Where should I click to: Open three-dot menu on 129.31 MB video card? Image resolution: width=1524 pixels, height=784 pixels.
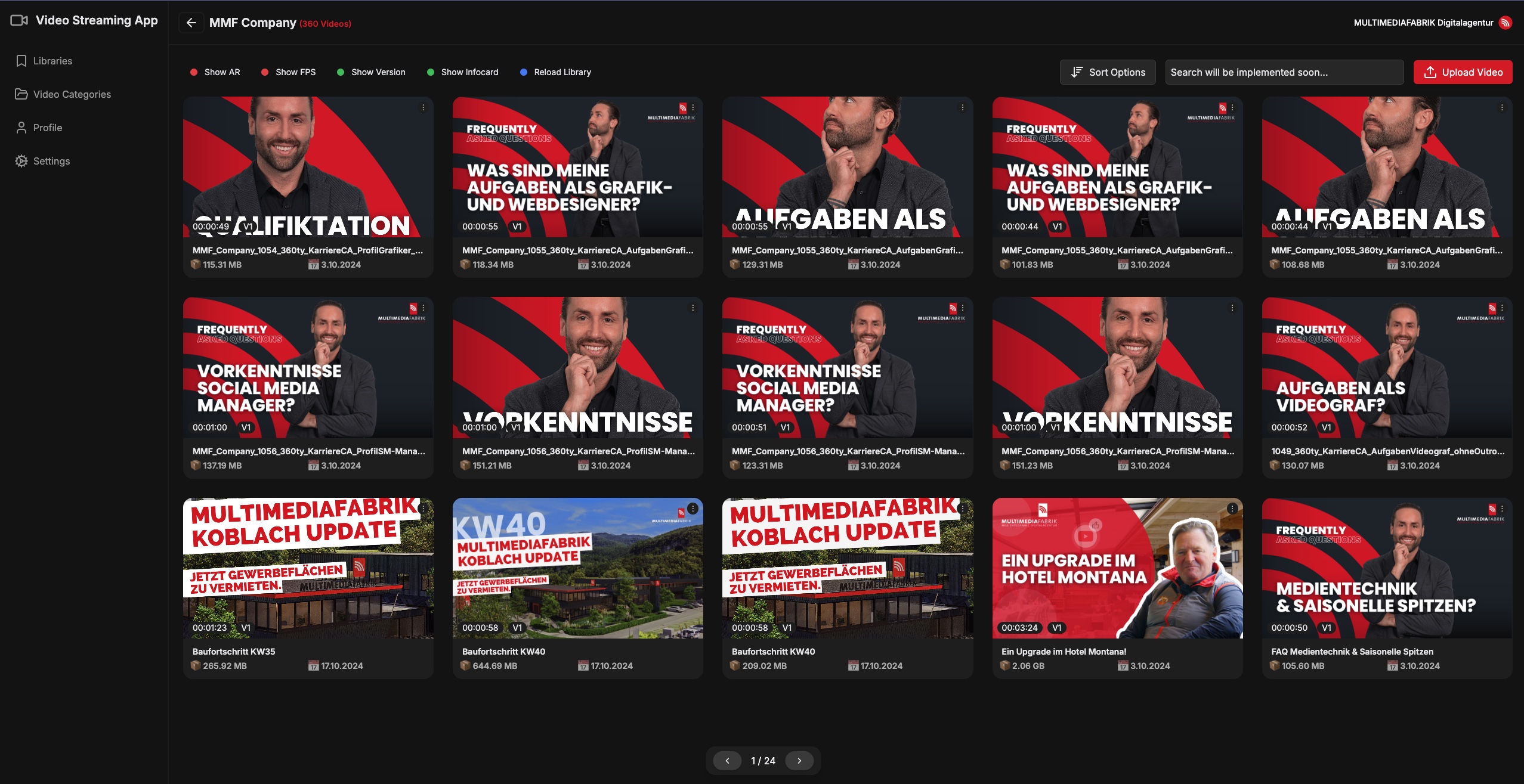(x=962, y=108)
